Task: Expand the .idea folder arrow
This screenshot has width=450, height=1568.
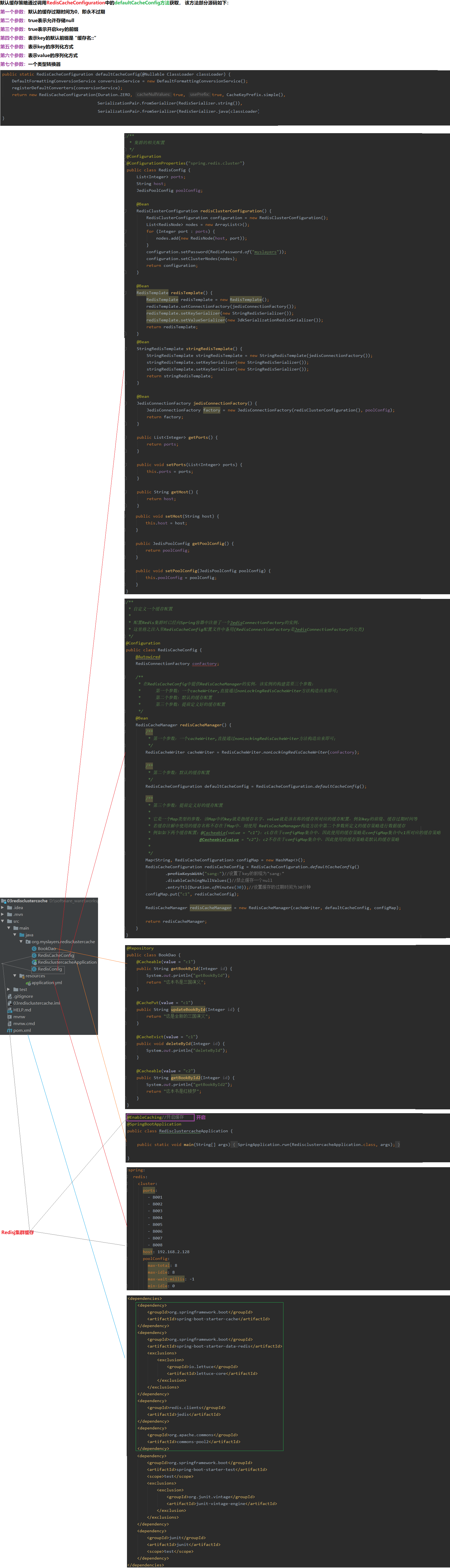Action: pyautogui.click(x=2, y=907)
